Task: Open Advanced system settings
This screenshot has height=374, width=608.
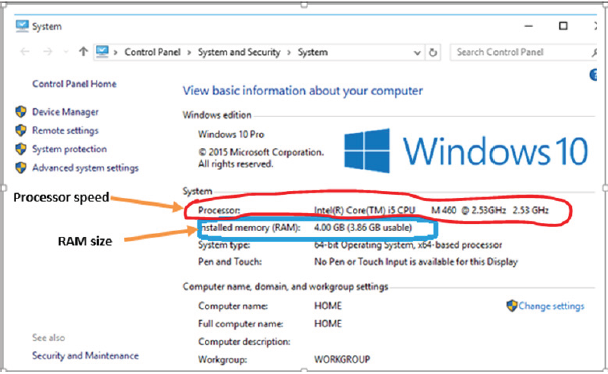Action: click(x=85, y=168)
